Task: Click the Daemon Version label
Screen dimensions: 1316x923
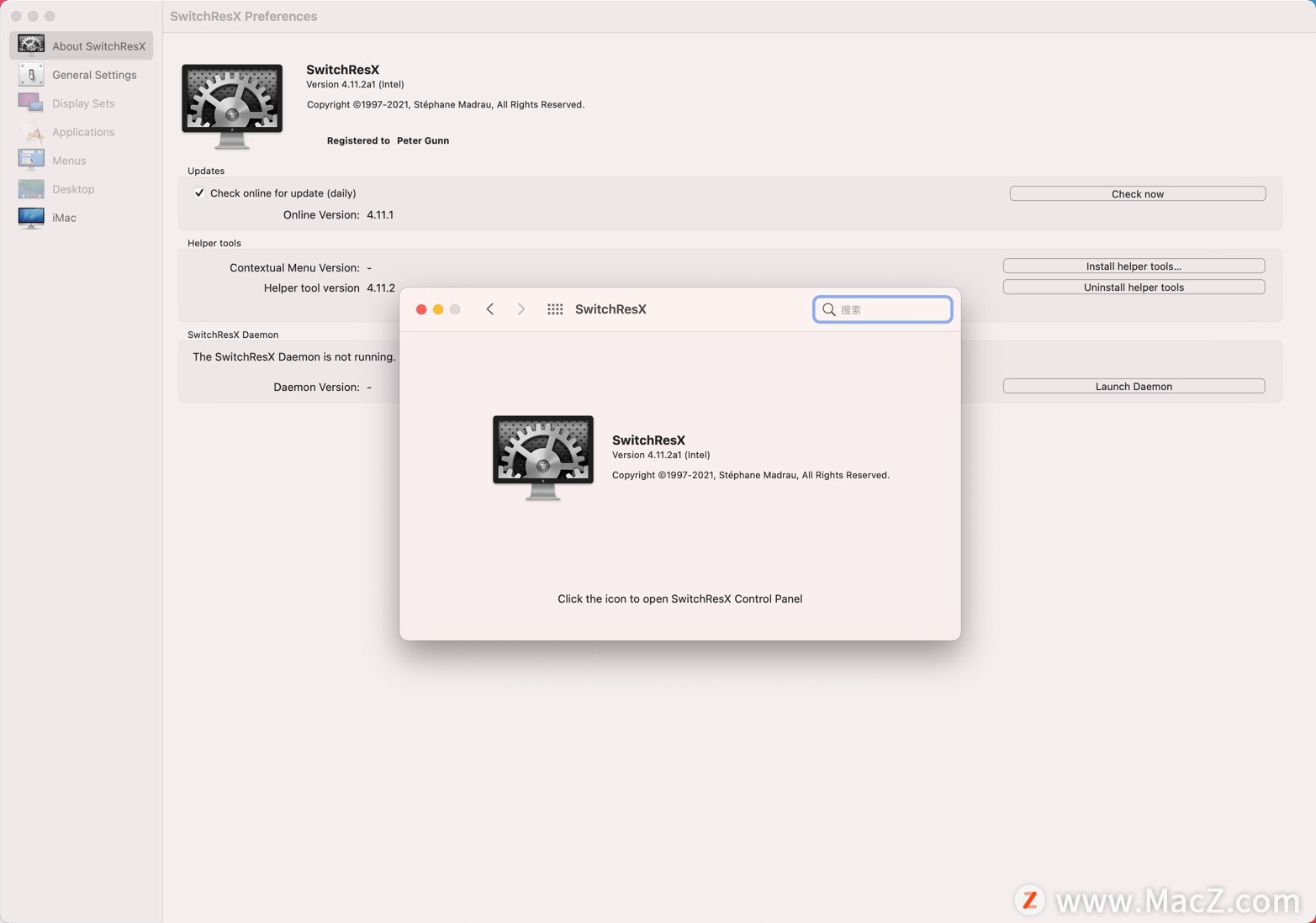Action: pos(316,387)
